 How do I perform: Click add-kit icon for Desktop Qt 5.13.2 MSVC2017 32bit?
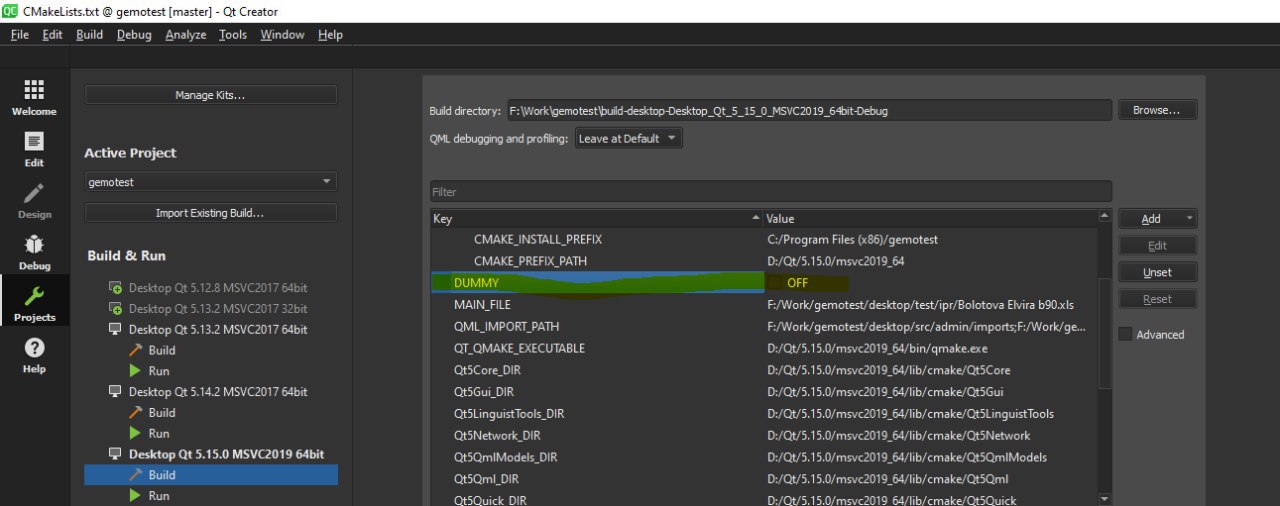(116, 308)
